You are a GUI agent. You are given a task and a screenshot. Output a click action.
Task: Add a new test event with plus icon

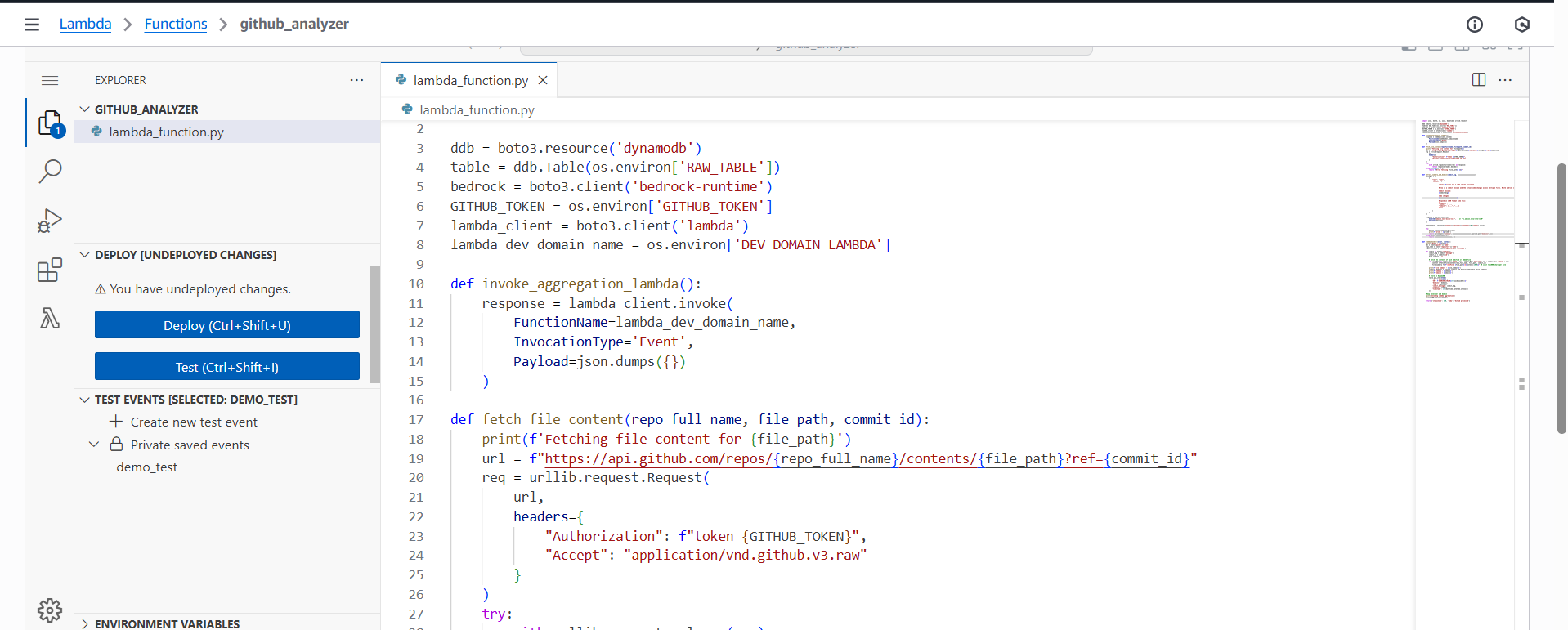point(116,422)
